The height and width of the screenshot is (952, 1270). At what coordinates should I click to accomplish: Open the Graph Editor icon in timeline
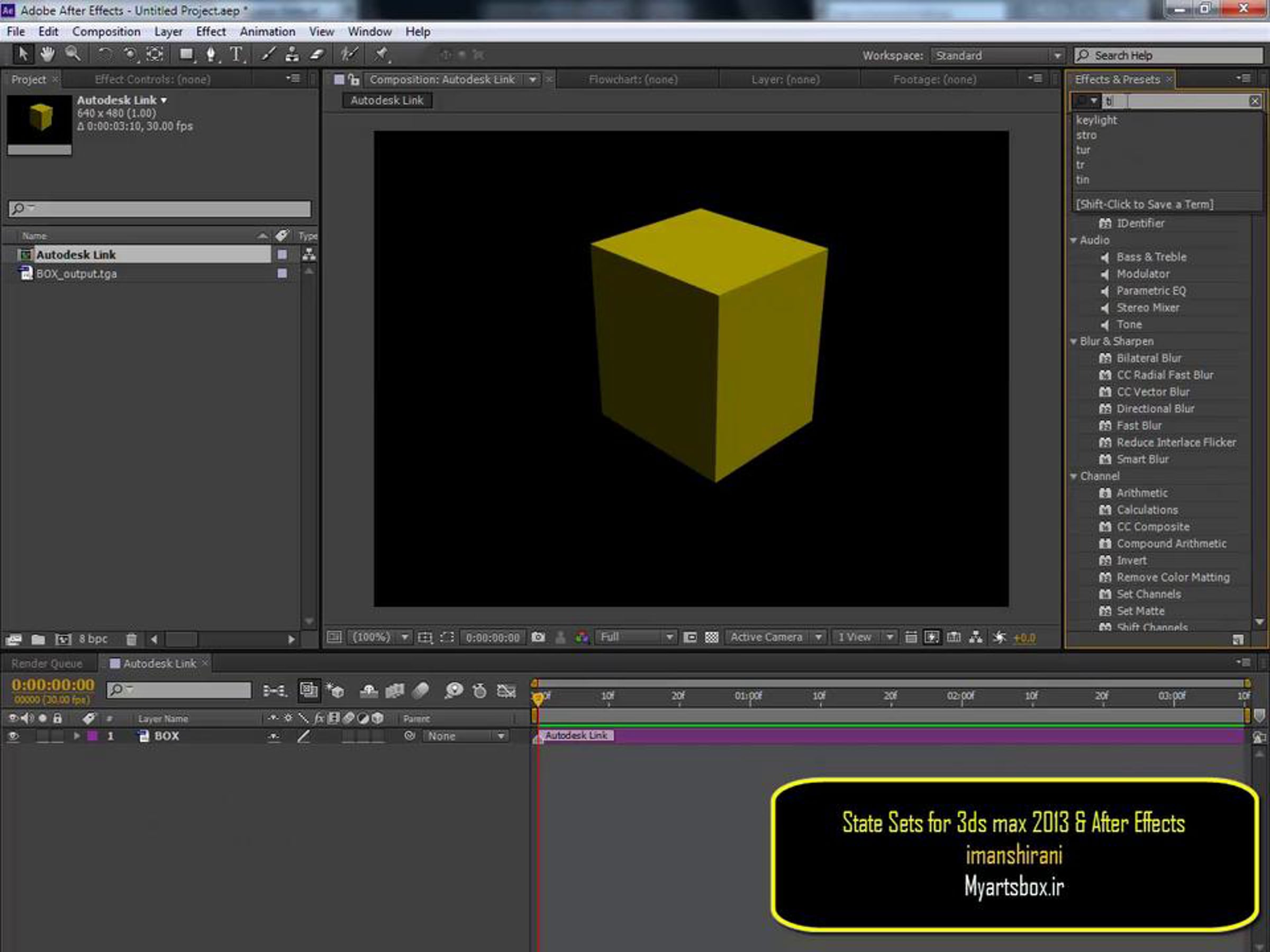(x=506, y=691)
